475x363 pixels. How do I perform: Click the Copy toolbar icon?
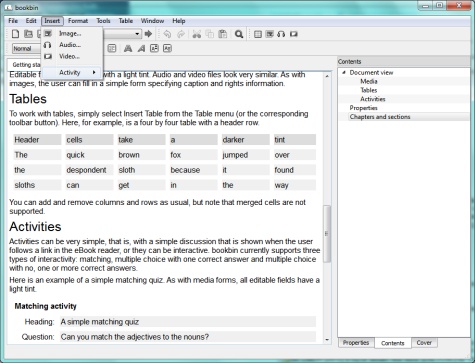pyautogui.click(x=210, y=34)
